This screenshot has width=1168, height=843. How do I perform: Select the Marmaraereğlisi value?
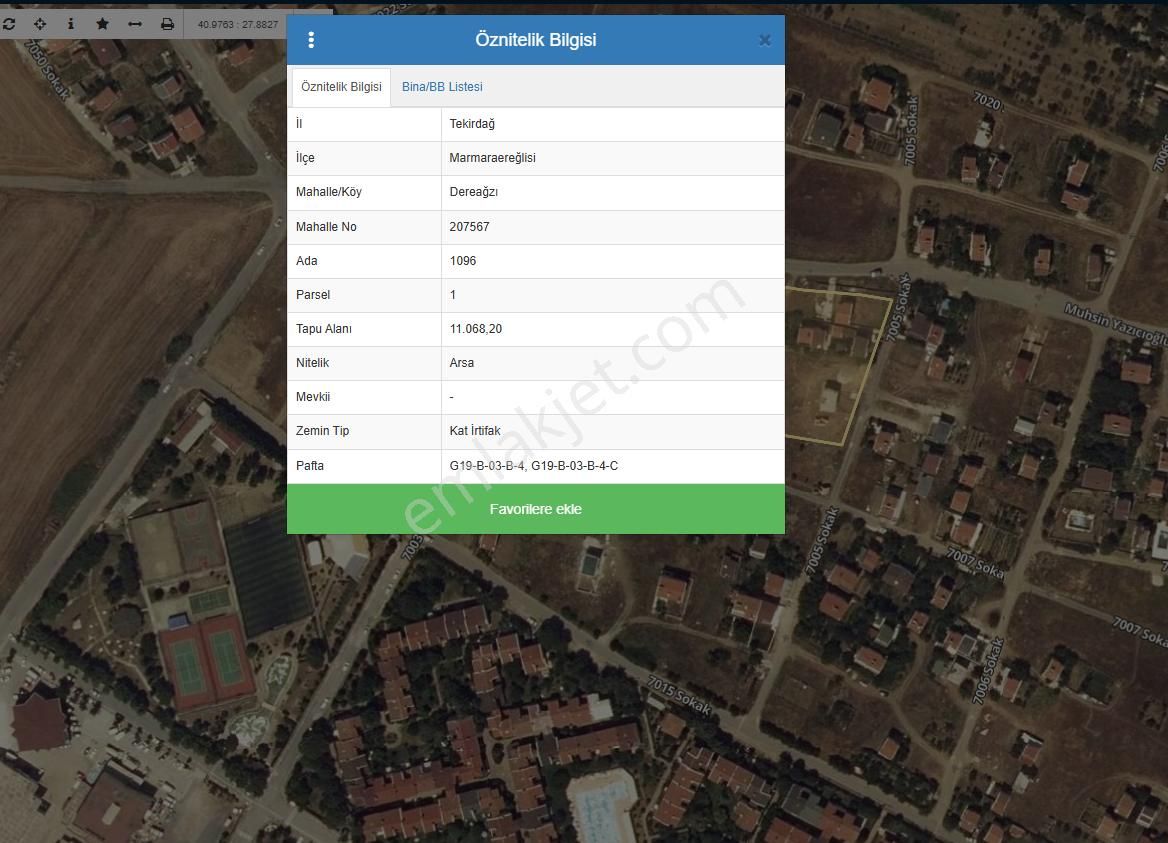(492, 158)
